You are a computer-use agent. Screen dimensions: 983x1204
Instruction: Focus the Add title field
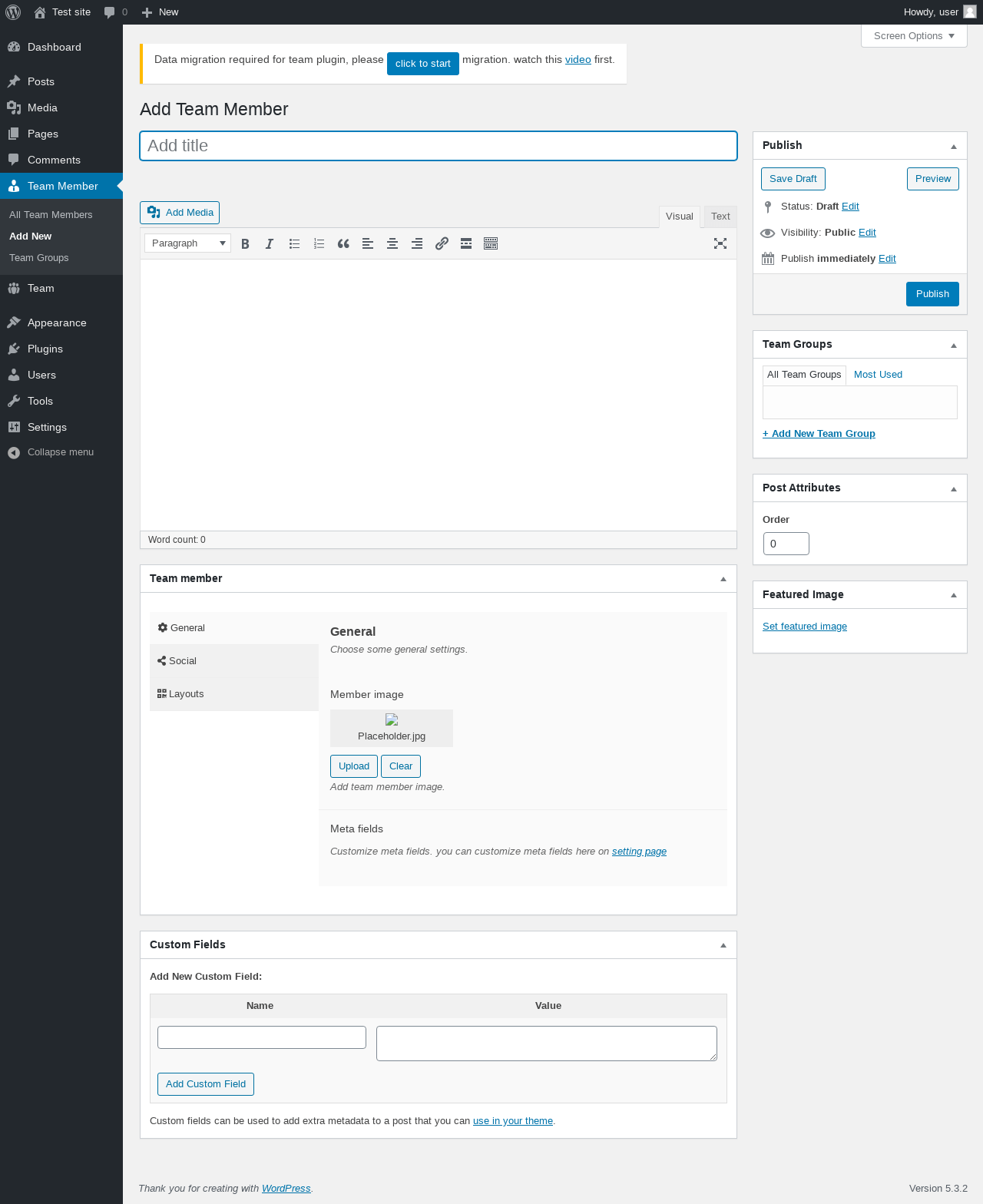pyautogui.click(x=439, y=146)
